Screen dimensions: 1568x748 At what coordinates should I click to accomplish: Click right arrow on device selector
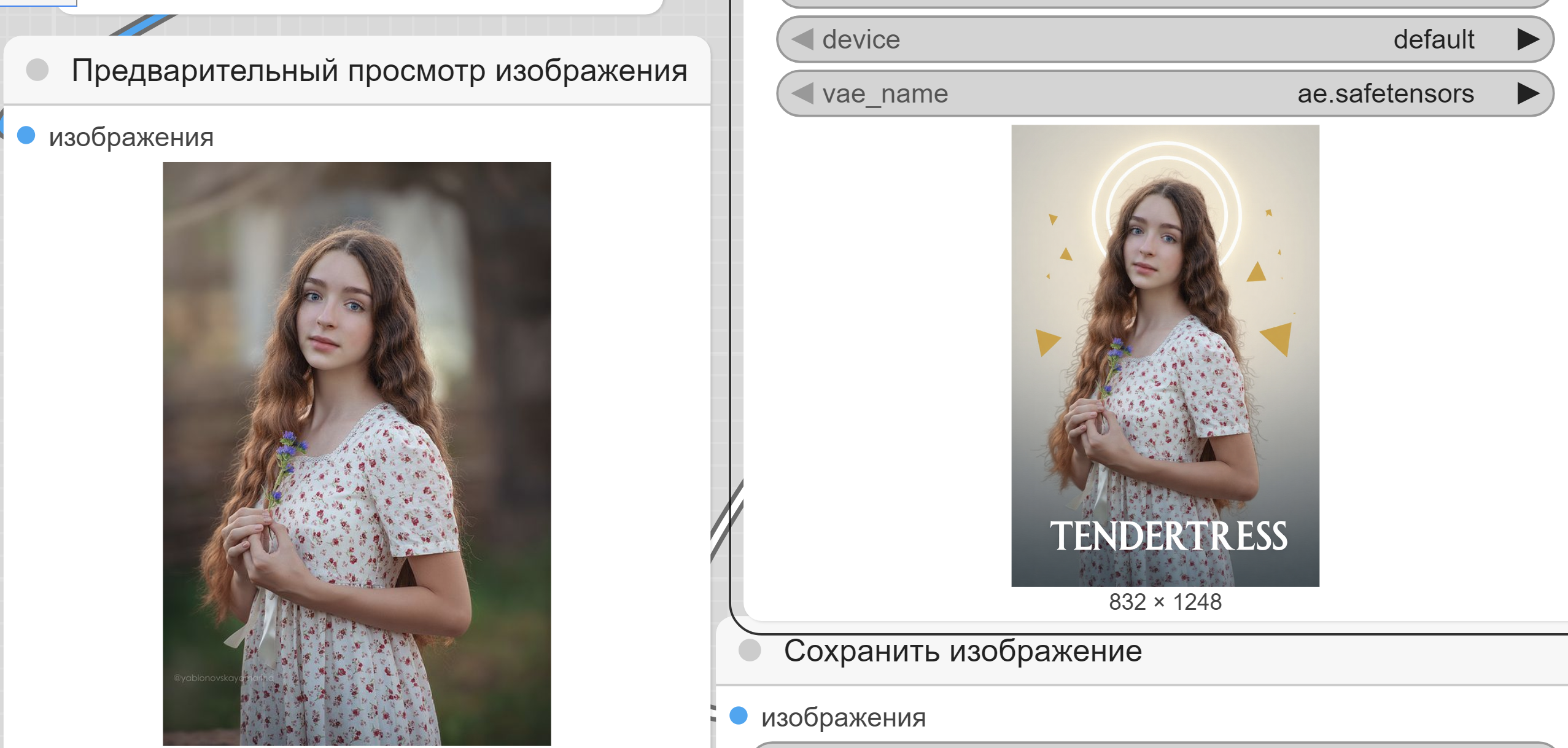1527,39
